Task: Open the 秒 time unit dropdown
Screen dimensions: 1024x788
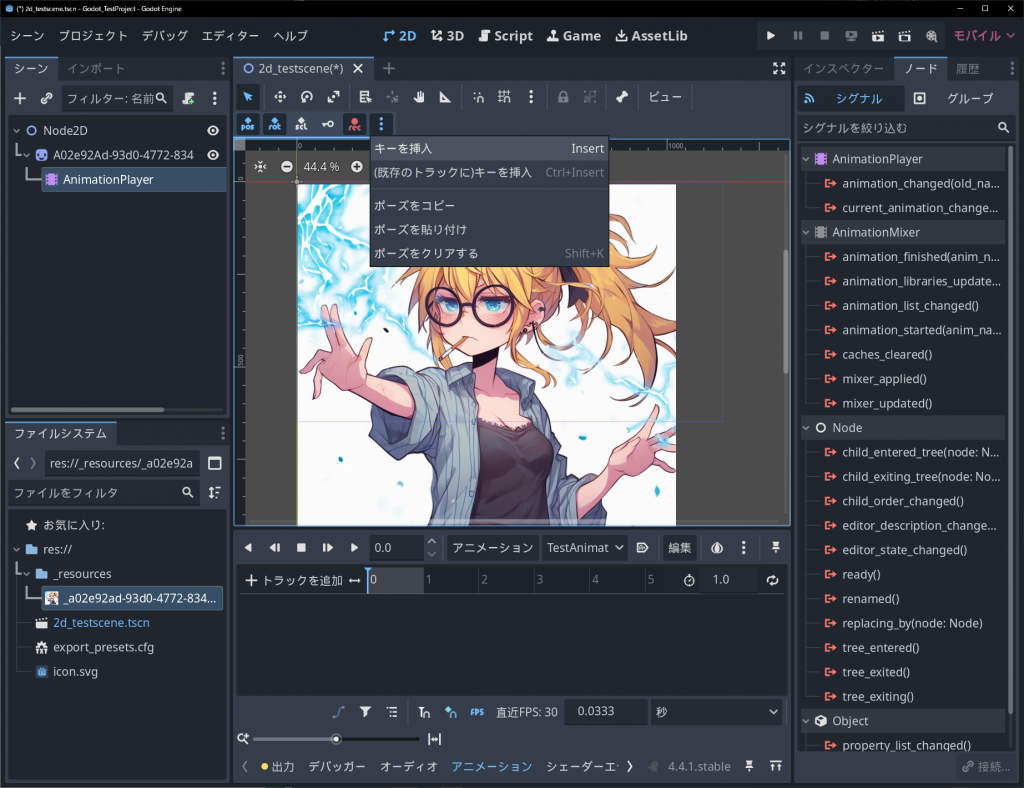Action: click(x=716, y=712)
